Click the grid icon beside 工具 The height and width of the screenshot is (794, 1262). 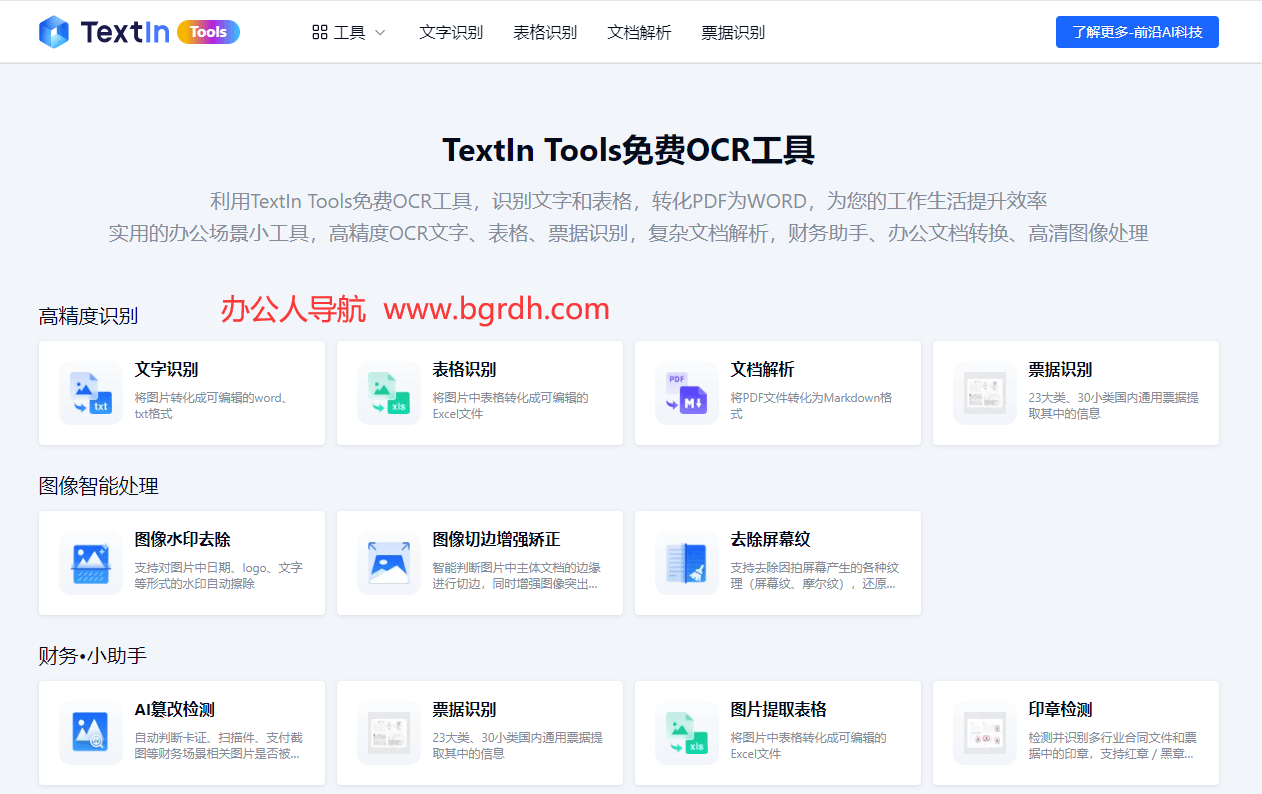click(x=318, y=31)
